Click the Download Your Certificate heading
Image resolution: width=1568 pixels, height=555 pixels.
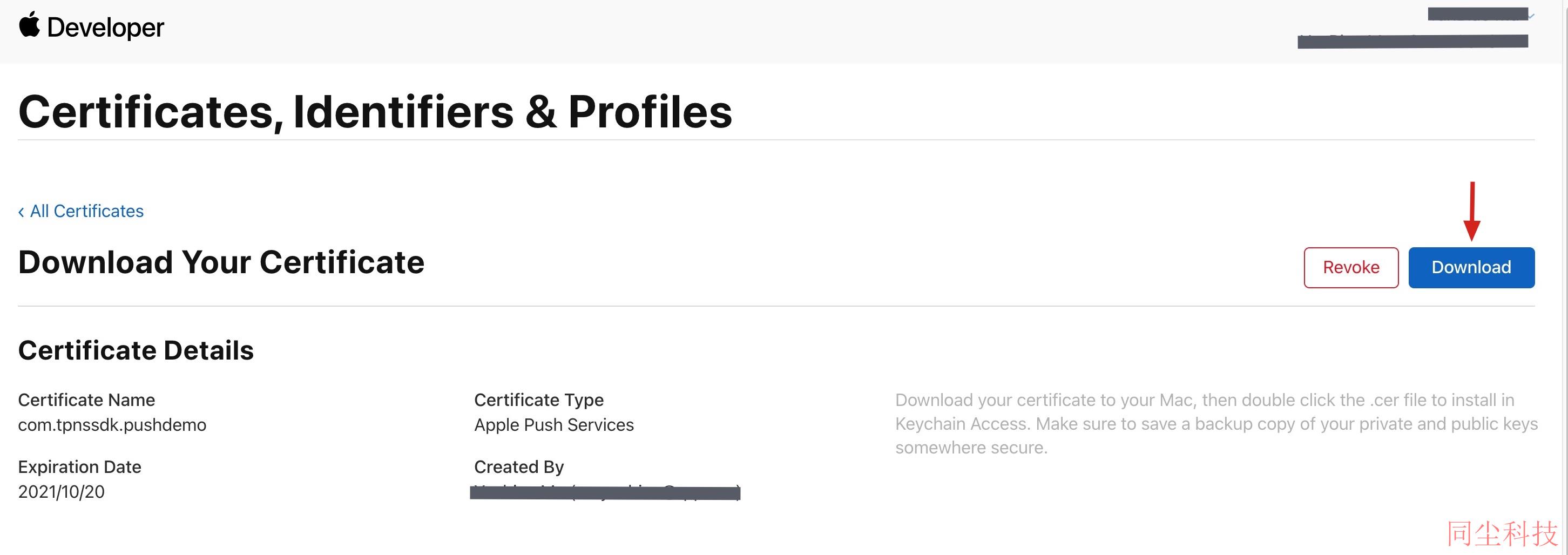point(221,263)
